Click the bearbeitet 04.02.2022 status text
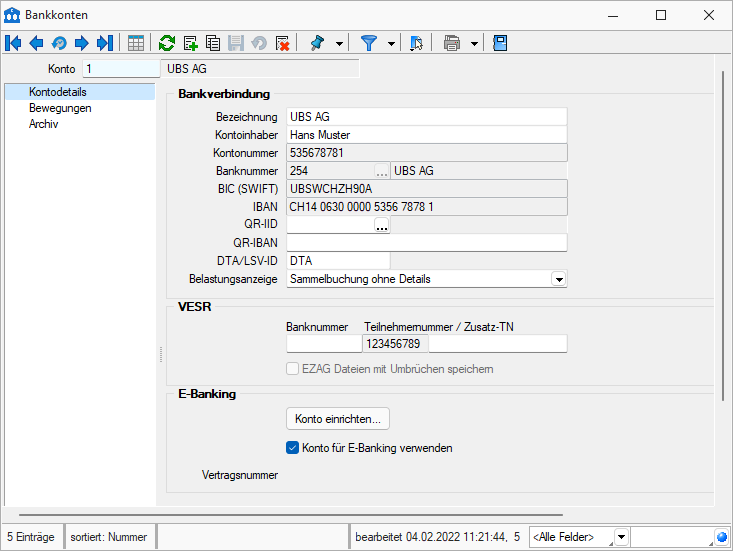 coord(438,537)
